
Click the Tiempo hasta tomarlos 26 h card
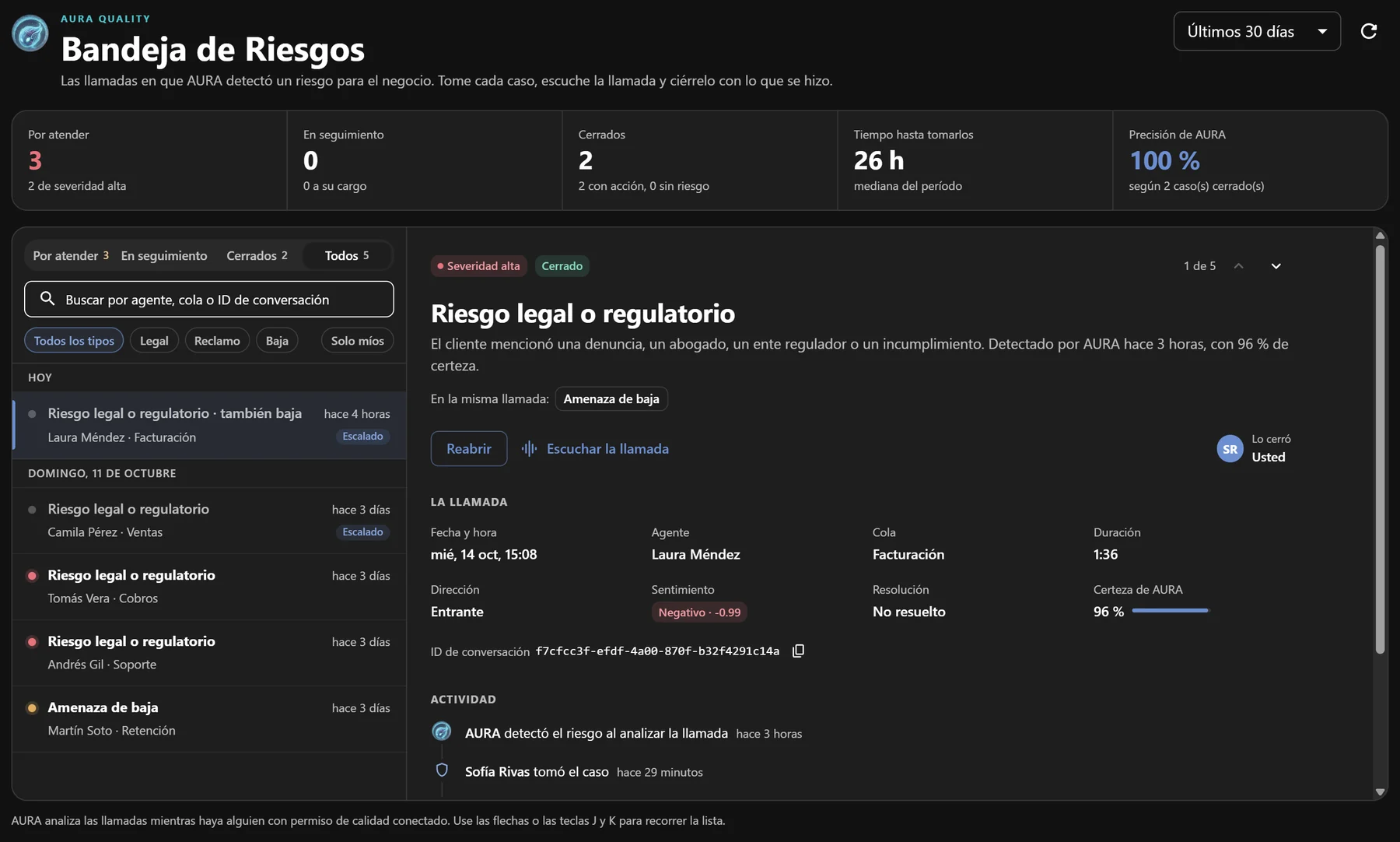[975, 160]
